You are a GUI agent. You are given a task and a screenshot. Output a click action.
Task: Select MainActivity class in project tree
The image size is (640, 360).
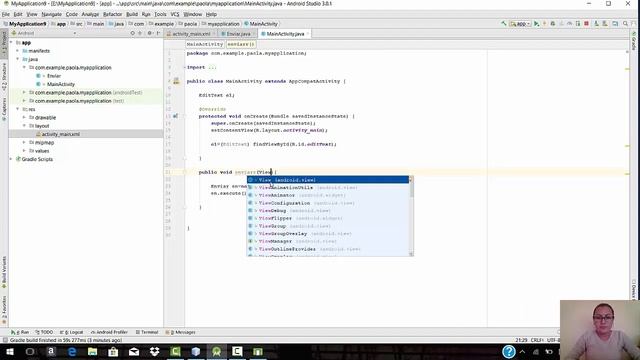click(60, 84)
